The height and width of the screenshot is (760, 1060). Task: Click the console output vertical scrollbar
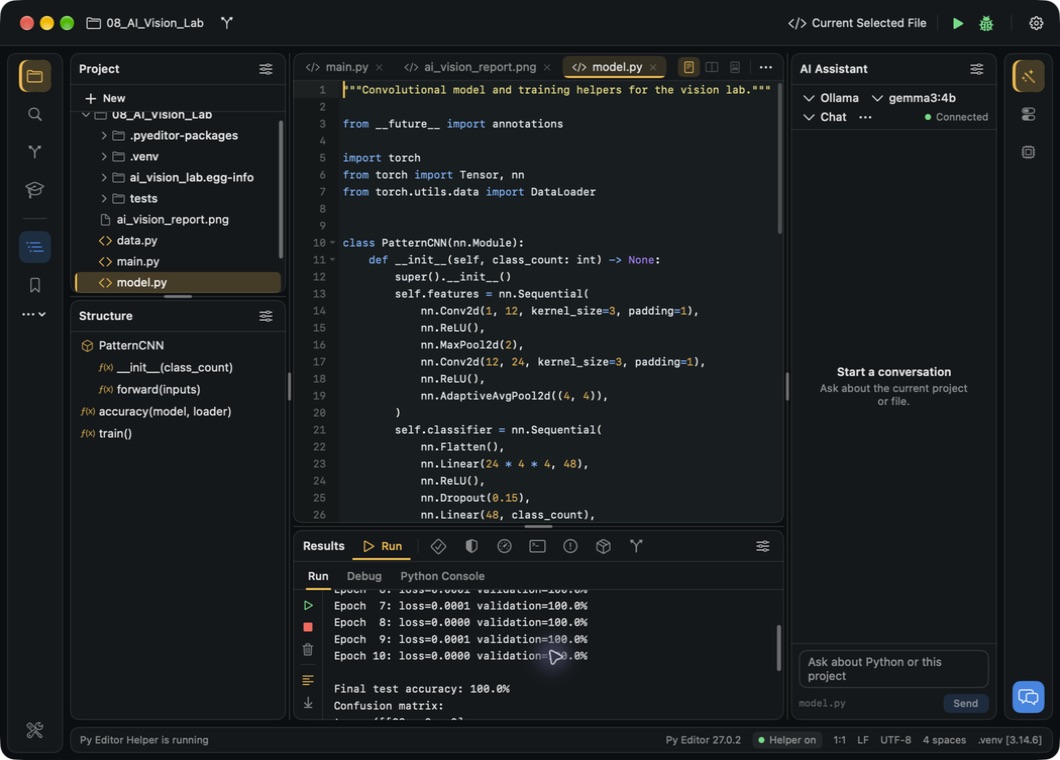tap(779, 647)
